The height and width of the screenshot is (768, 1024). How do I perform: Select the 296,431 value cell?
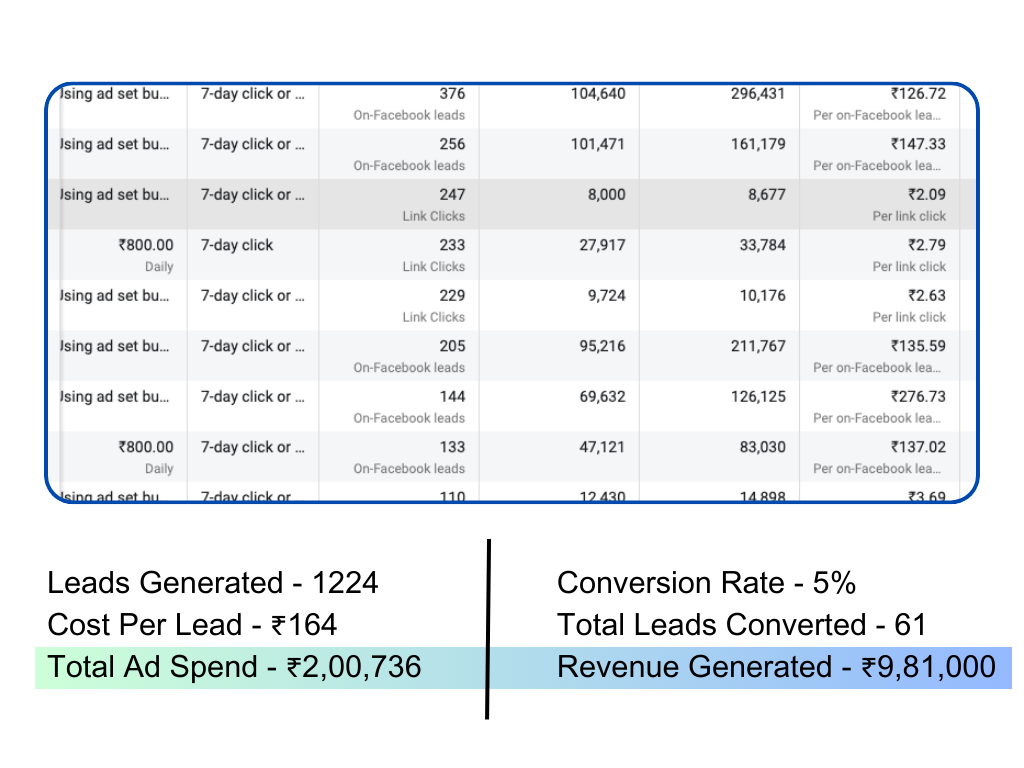pos(758,94)
